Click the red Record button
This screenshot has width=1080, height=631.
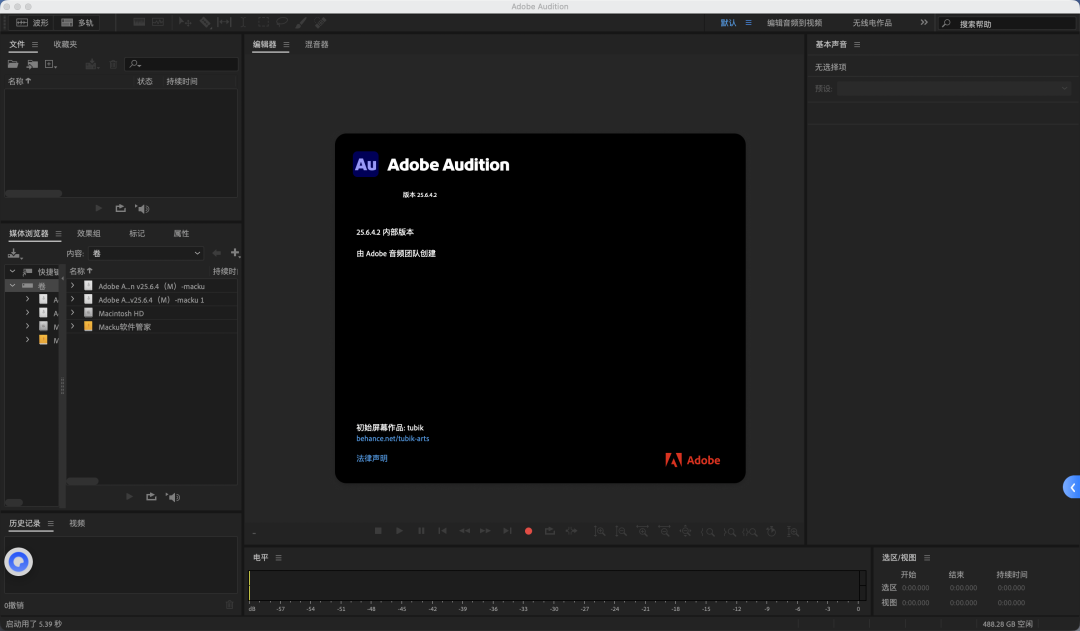528,531
